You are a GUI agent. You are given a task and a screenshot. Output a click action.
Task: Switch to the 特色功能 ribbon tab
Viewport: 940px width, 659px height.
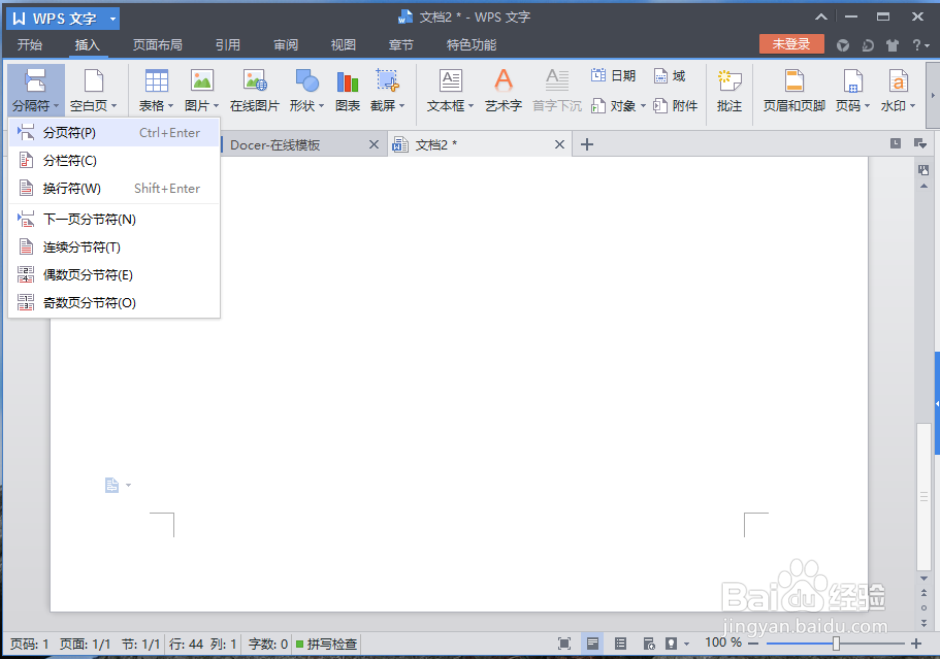coord(471,45)
